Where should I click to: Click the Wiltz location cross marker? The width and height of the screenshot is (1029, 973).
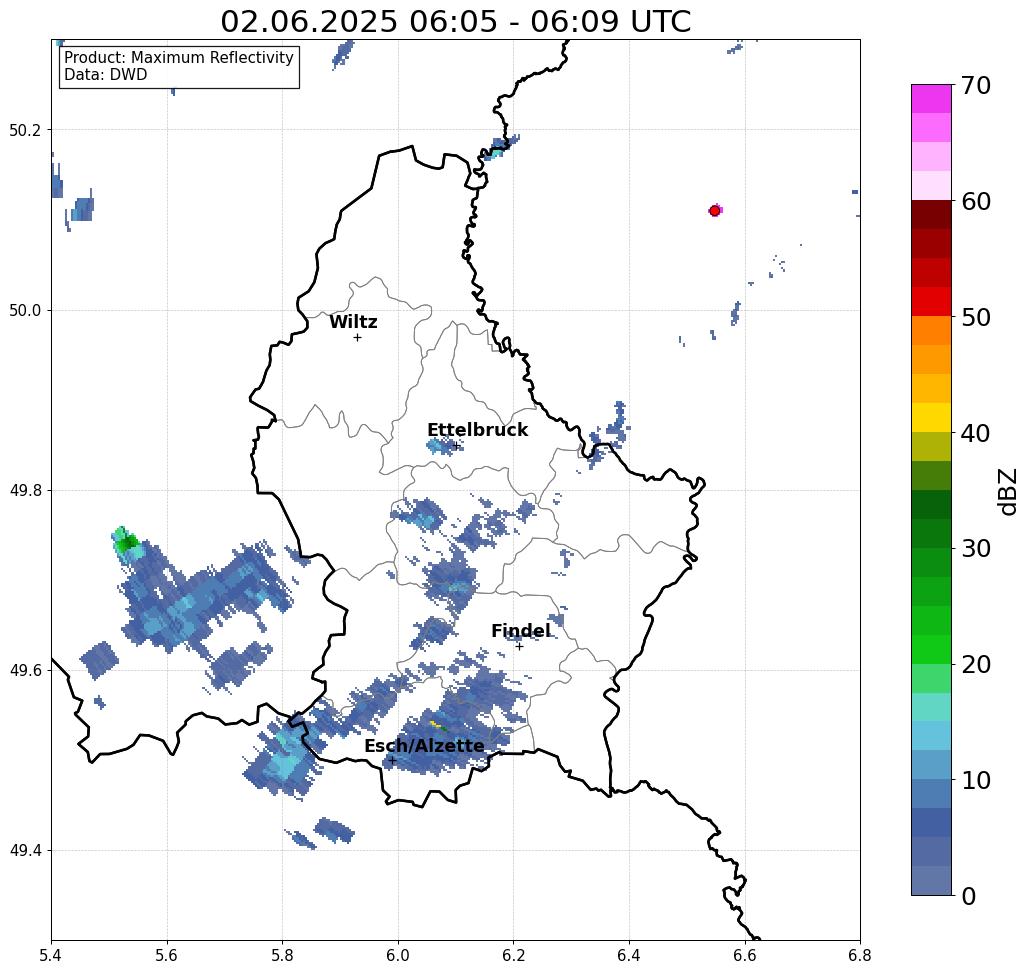(357, 338)
